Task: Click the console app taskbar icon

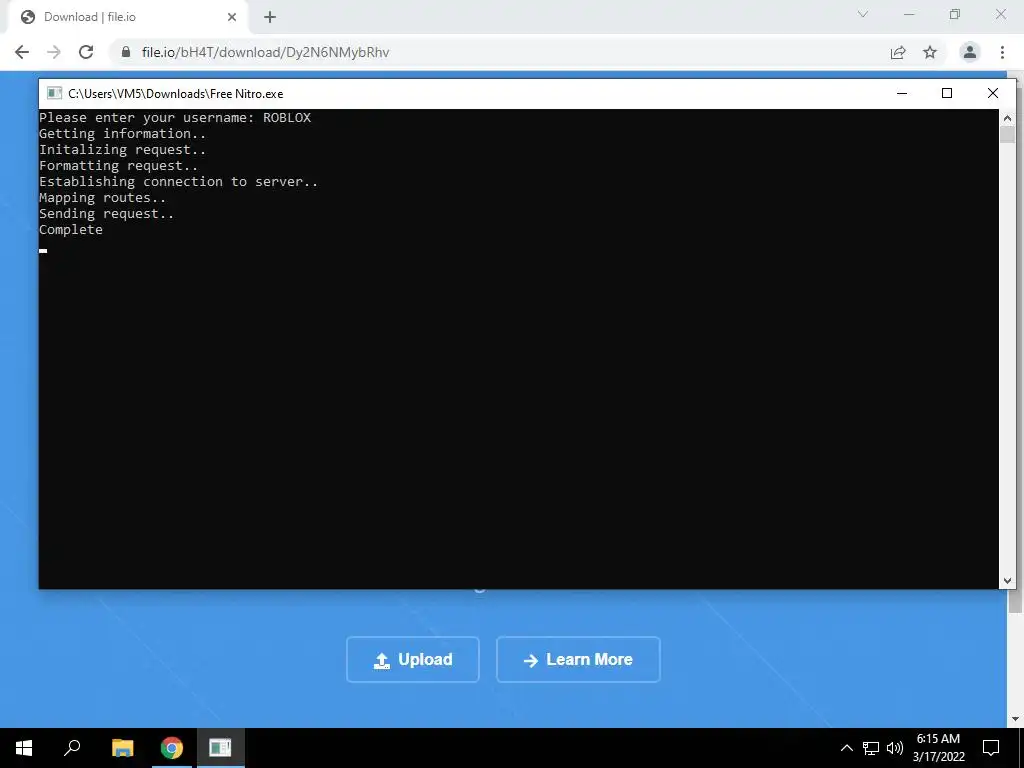Action: tap(220, 748)
